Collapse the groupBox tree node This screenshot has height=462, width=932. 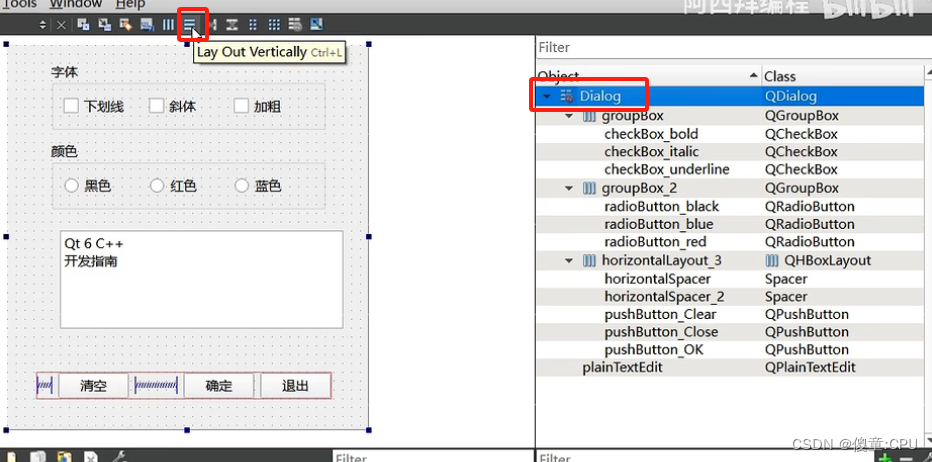tap(569, 116)
